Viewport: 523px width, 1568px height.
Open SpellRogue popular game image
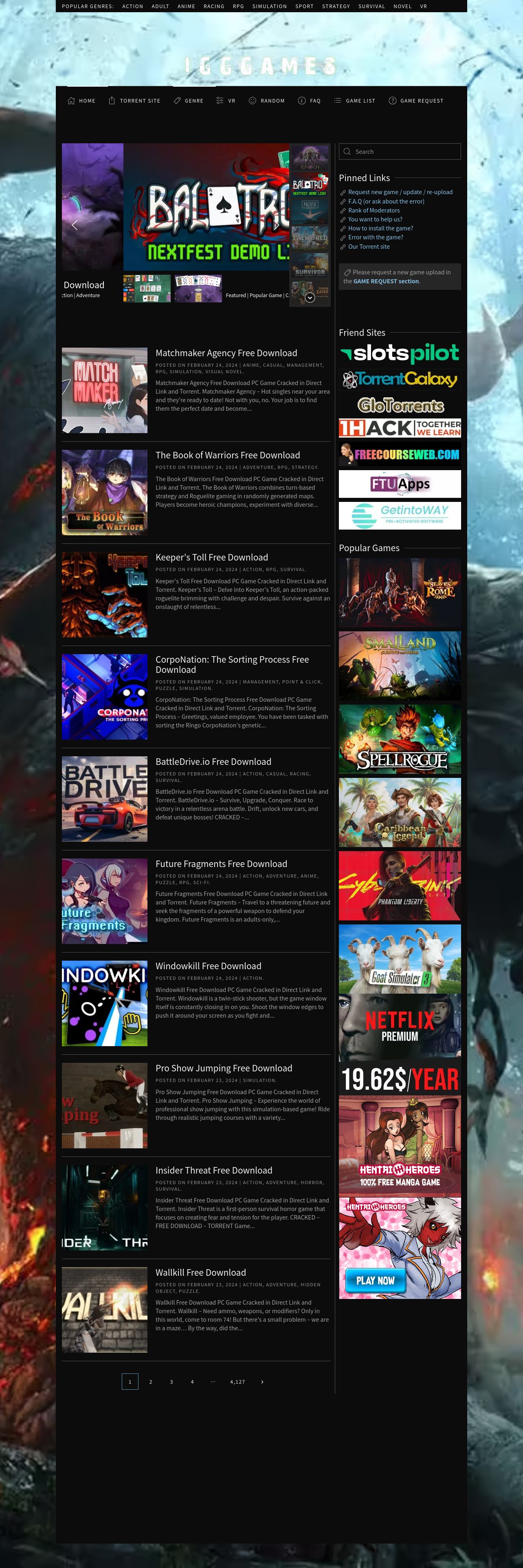point(400,739)
